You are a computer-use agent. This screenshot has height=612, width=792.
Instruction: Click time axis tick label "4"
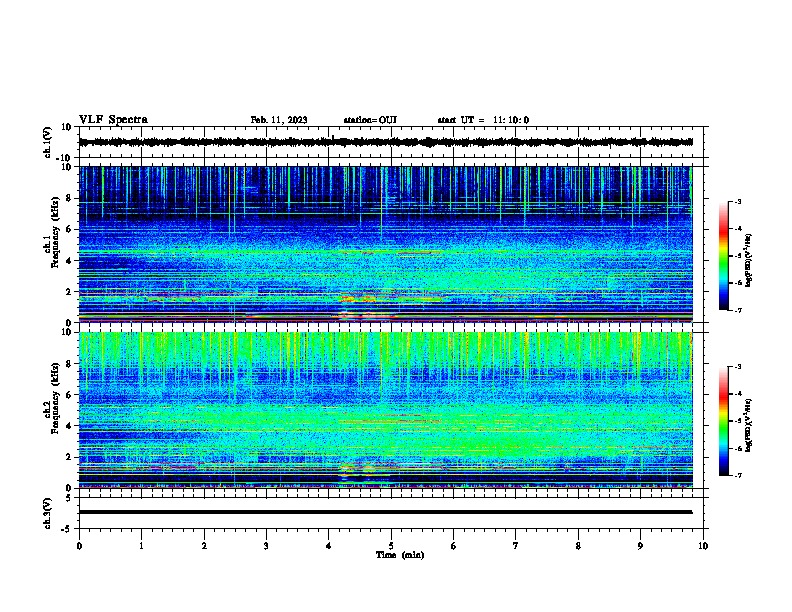pyautogui.click(x=329, y=546)
